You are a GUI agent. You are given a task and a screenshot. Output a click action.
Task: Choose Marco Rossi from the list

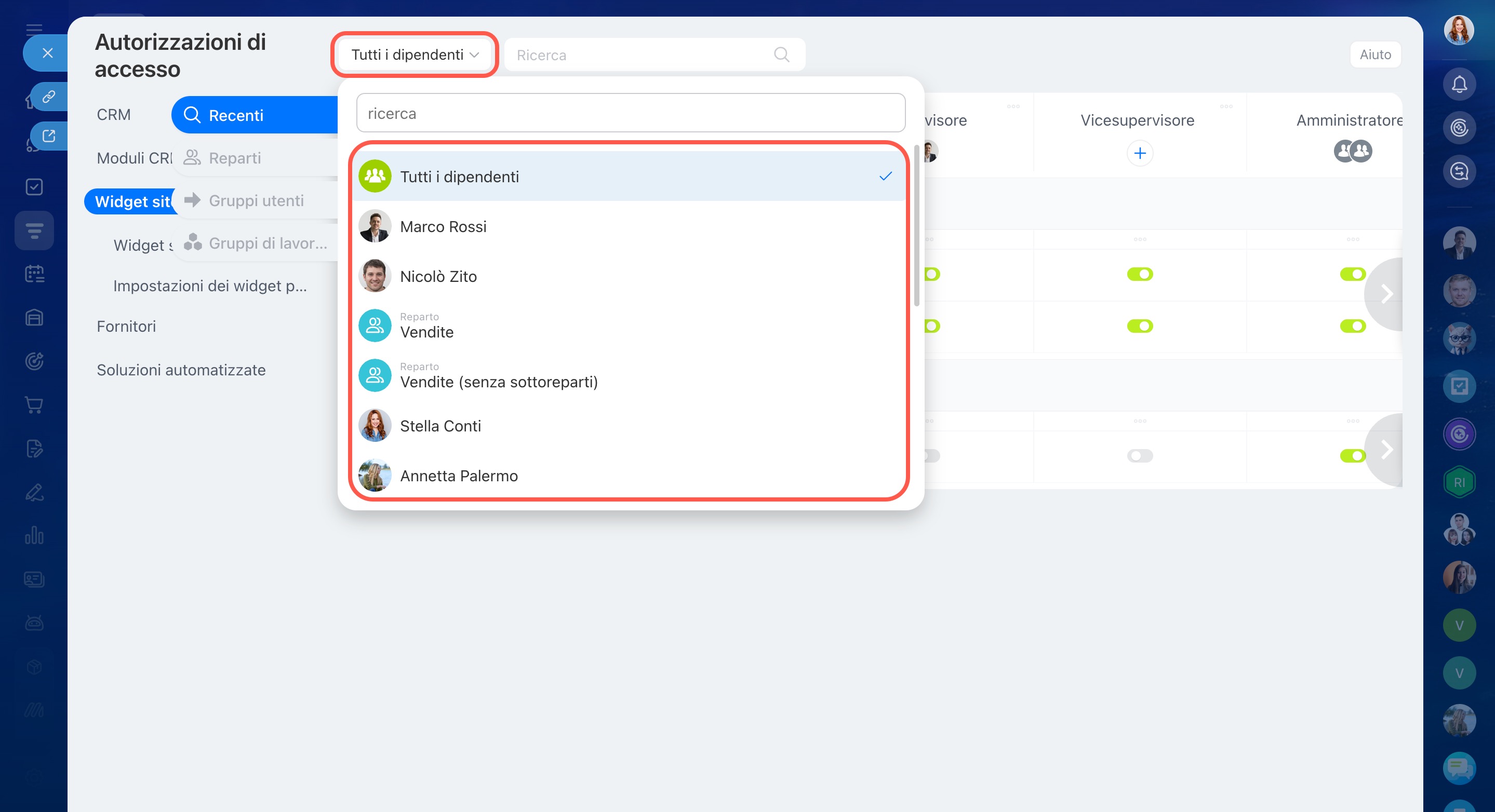pos(444,227)
